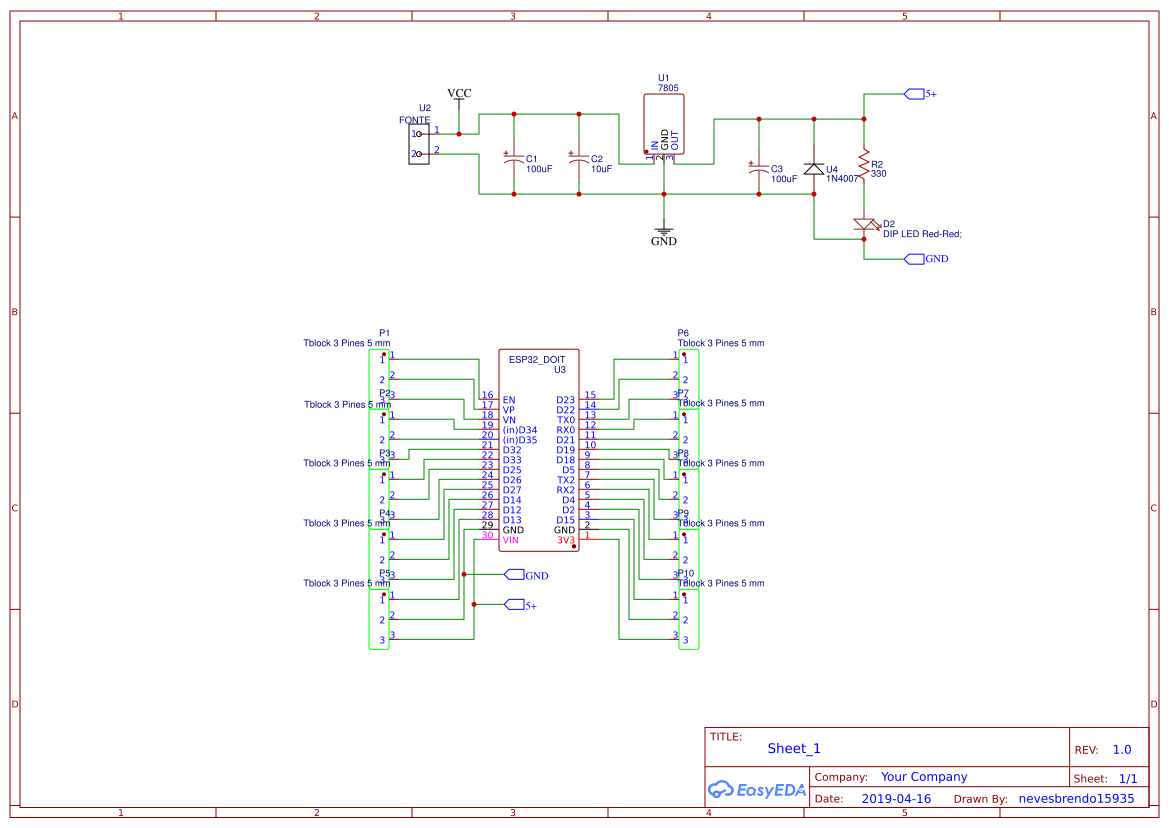Select the Your Company text
Viewport: 1169px width, 828px height.
click(924, 777)
